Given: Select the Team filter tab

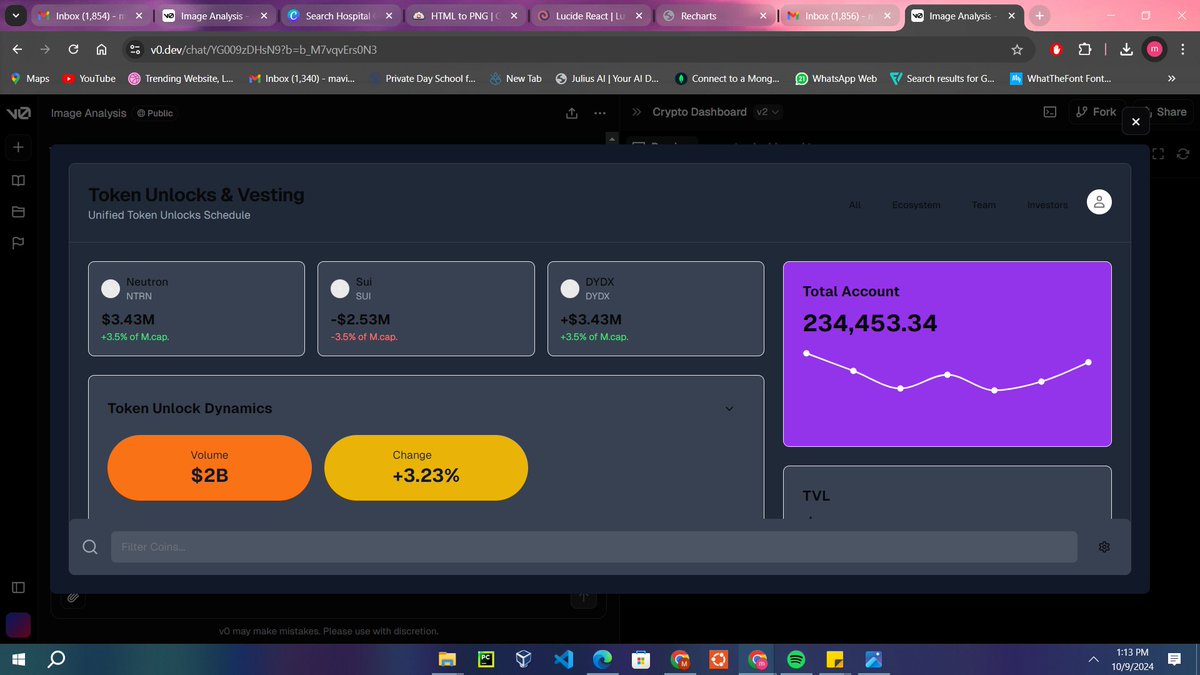Looking at the screenshot, I should pyautogui.click(x=983, y=205).
